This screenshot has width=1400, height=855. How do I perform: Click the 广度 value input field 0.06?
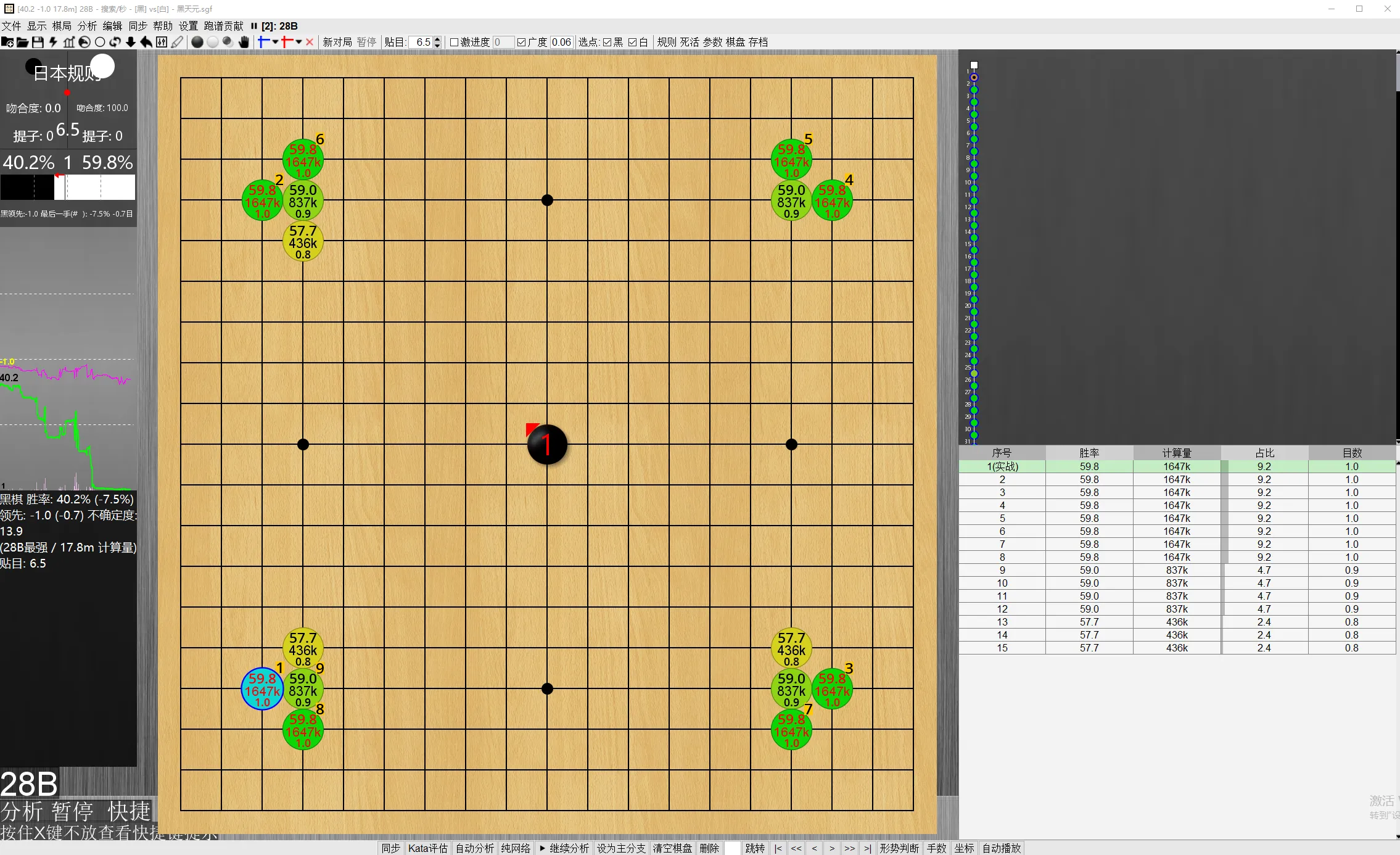[561, 42]
